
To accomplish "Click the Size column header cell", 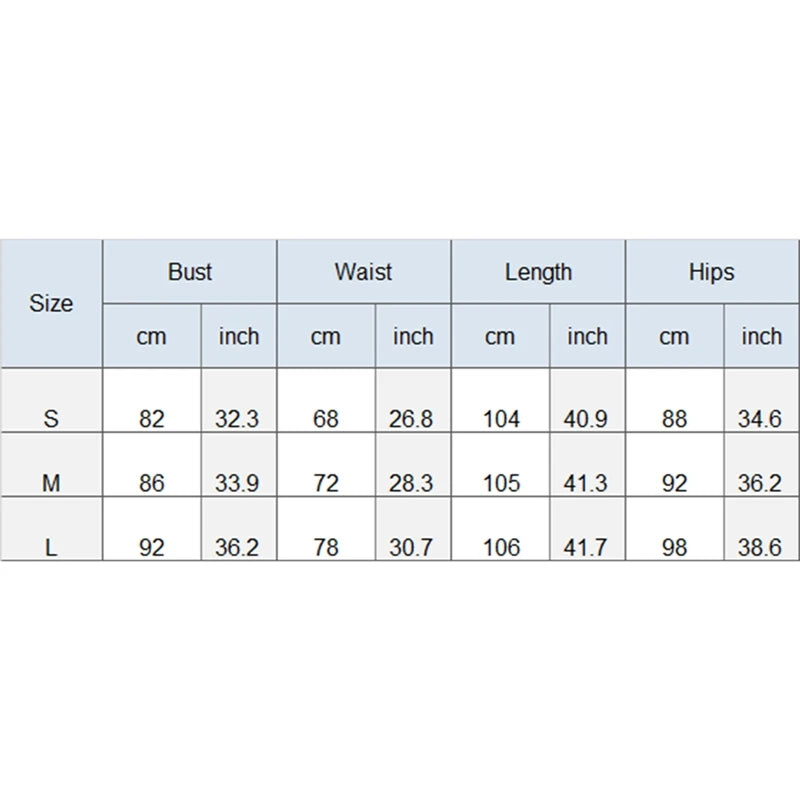I will tap(51, 303).
